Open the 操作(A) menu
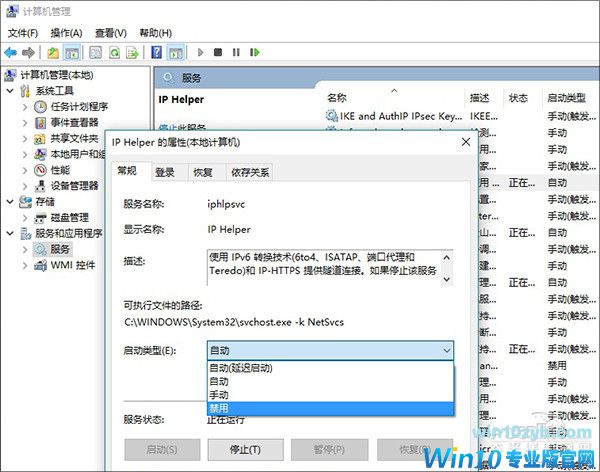The image size is (600, 472). pos(66,33)
